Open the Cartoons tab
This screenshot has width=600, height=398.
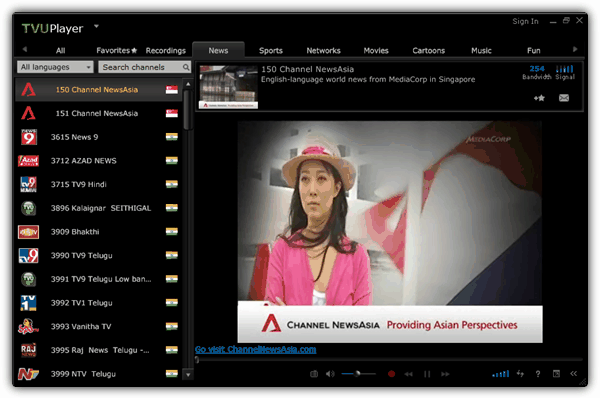tap(429, 51)
